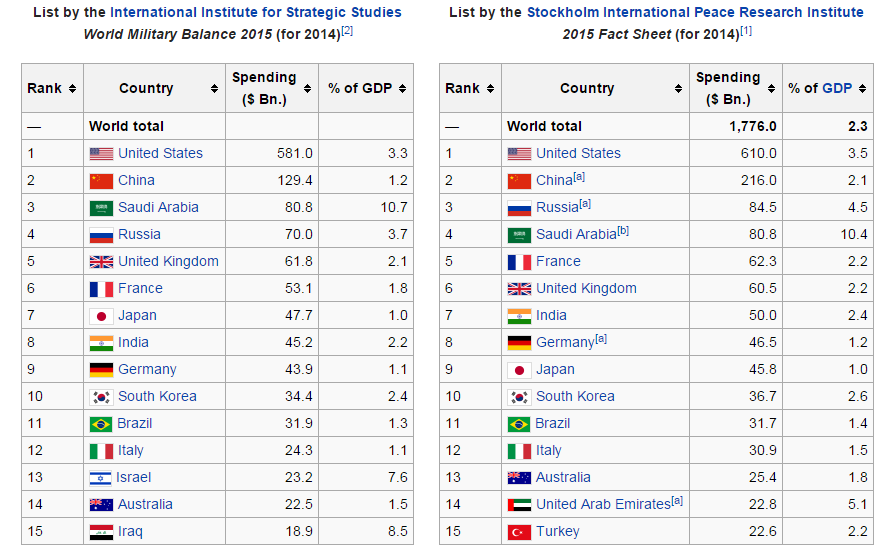Click the Italy flag in SIPRI table
The height and width of the screenshot is (550, 896).
tap(519, 451)
